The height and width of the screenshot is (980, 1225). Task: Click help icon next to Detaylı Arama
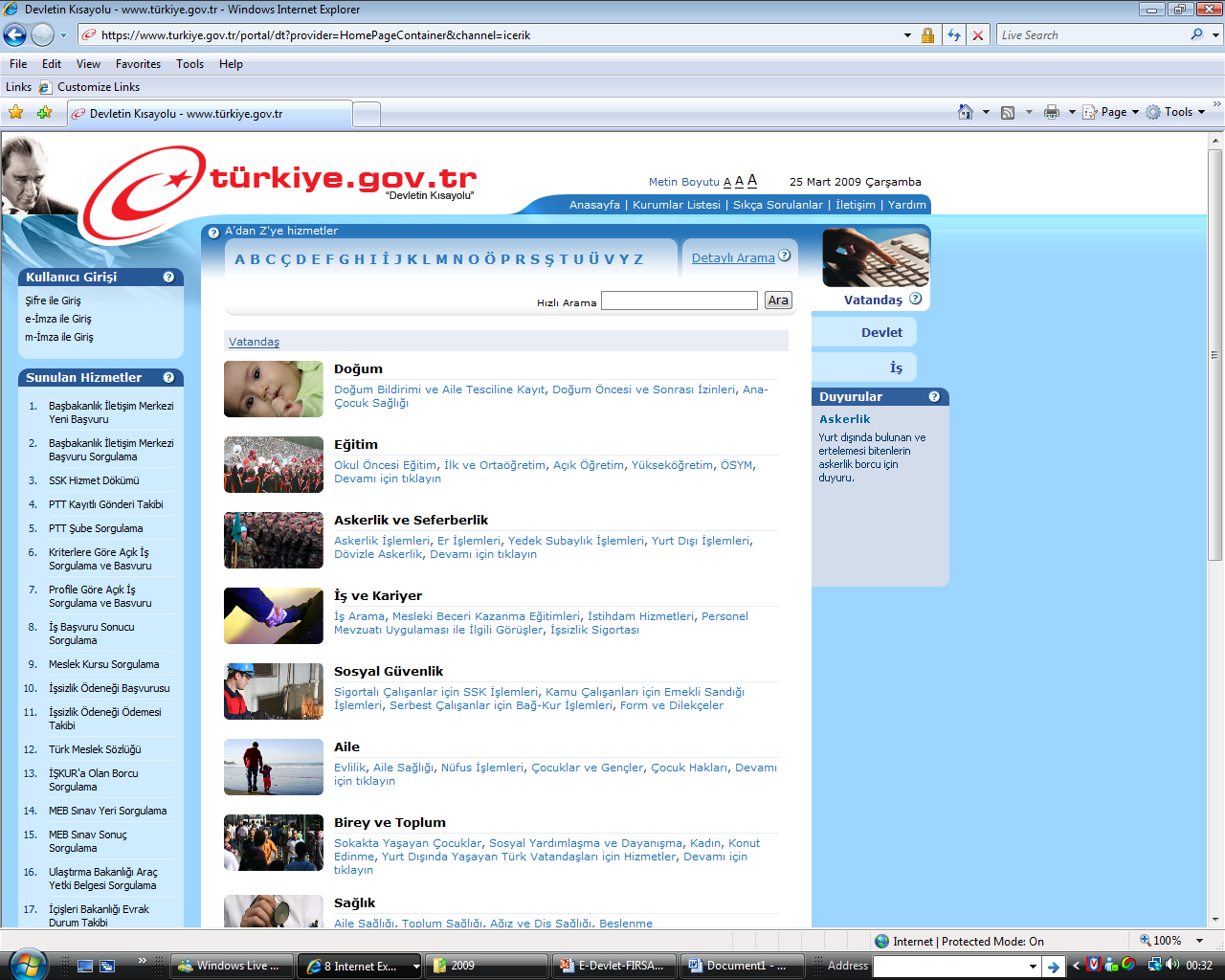(x=785, y=256)
